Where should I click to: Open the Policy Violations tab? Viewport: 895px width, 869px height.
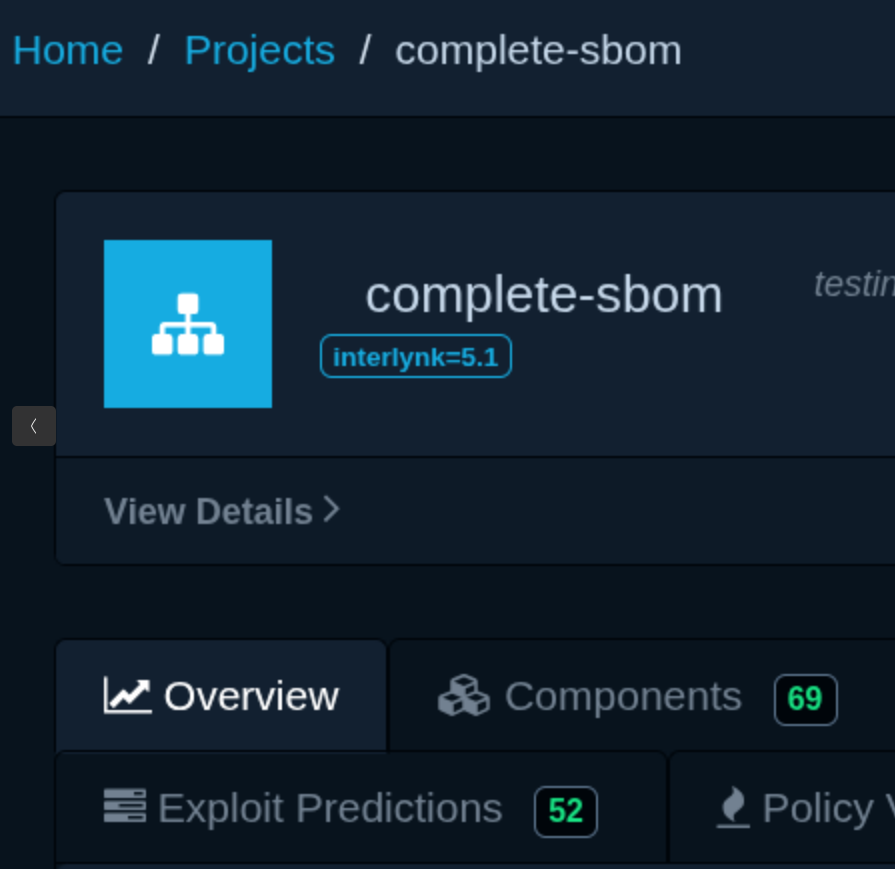pos(783,808)
